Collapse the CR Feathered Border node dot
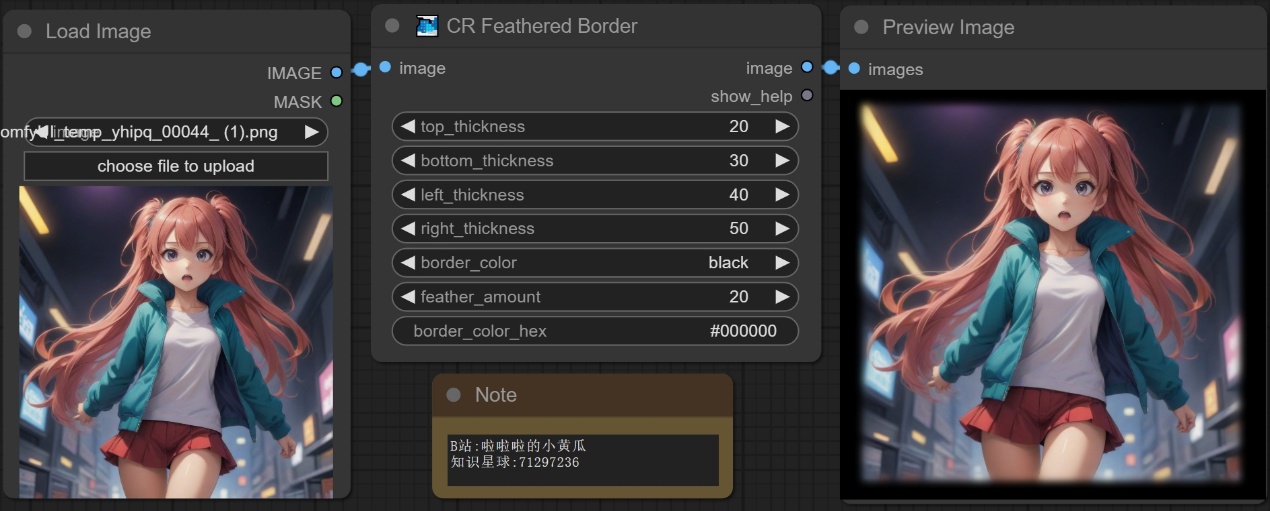 tap(392, 26)
